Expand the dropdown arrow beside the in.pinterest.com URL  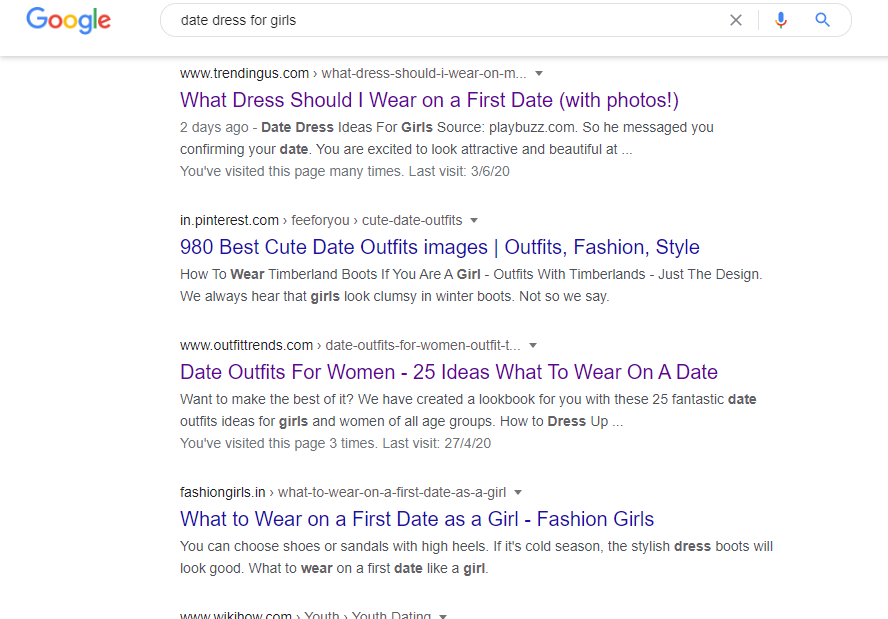[x=474, y=220]
